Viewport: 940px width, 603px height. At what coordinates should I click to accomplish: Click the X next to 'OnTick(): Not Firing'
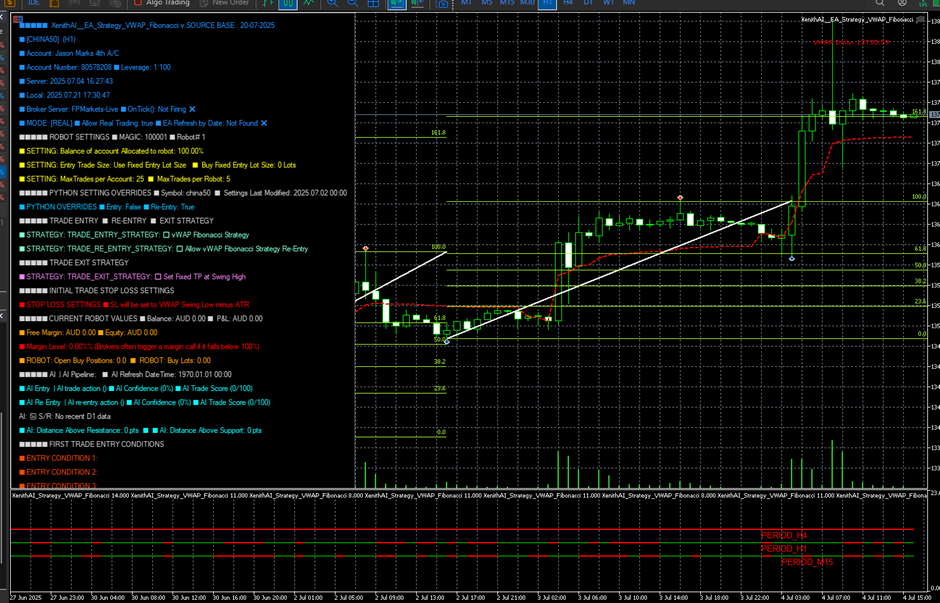[x=192, y=109]
